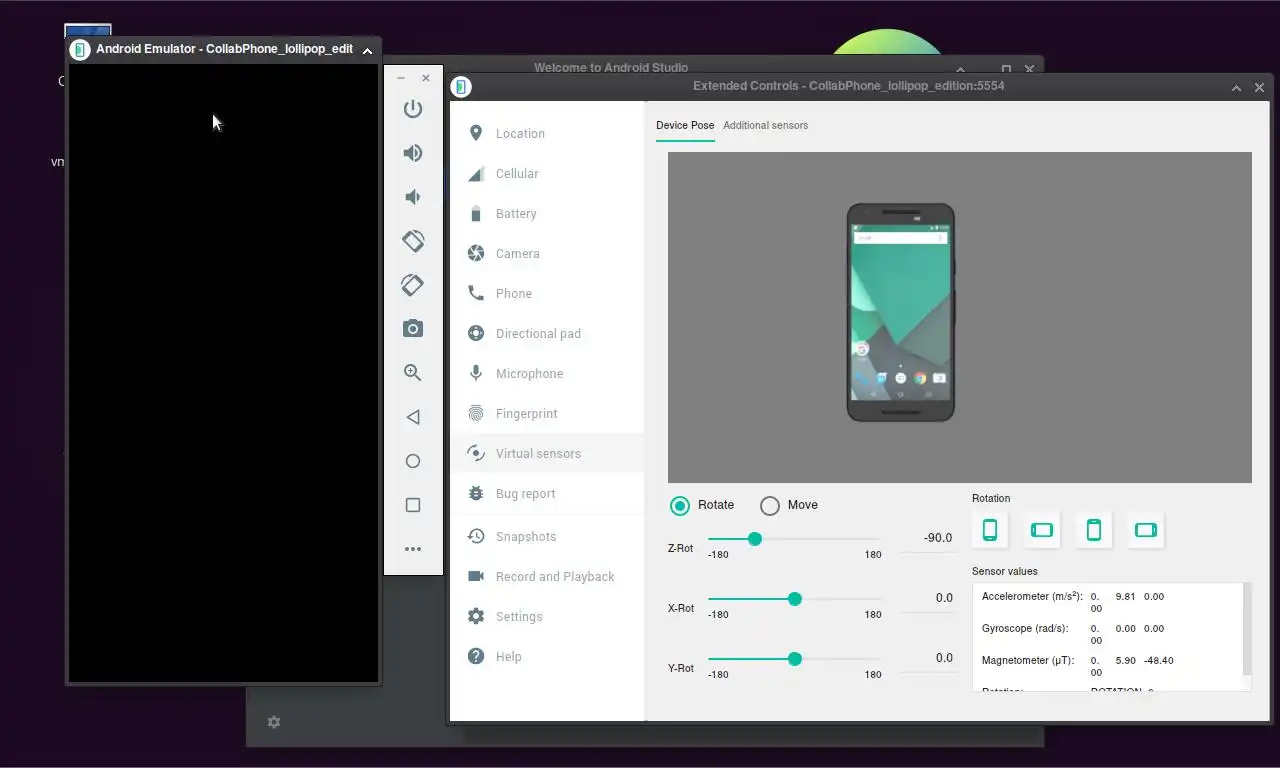Click the '9.81' accelerometer value
This screenshot has width=1280, height=768.
pyautogui.click(x=1126, y=596)
